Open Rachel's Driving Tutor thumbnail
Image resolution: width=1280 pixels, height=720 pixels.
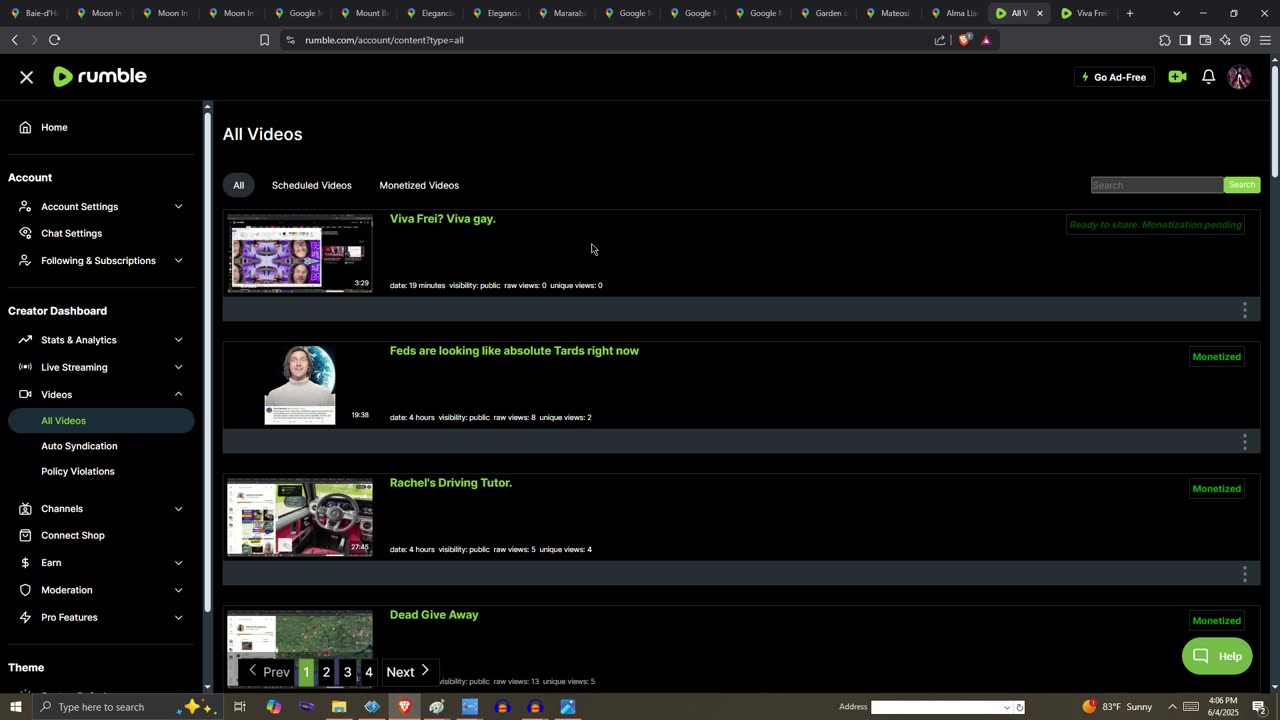300,517
